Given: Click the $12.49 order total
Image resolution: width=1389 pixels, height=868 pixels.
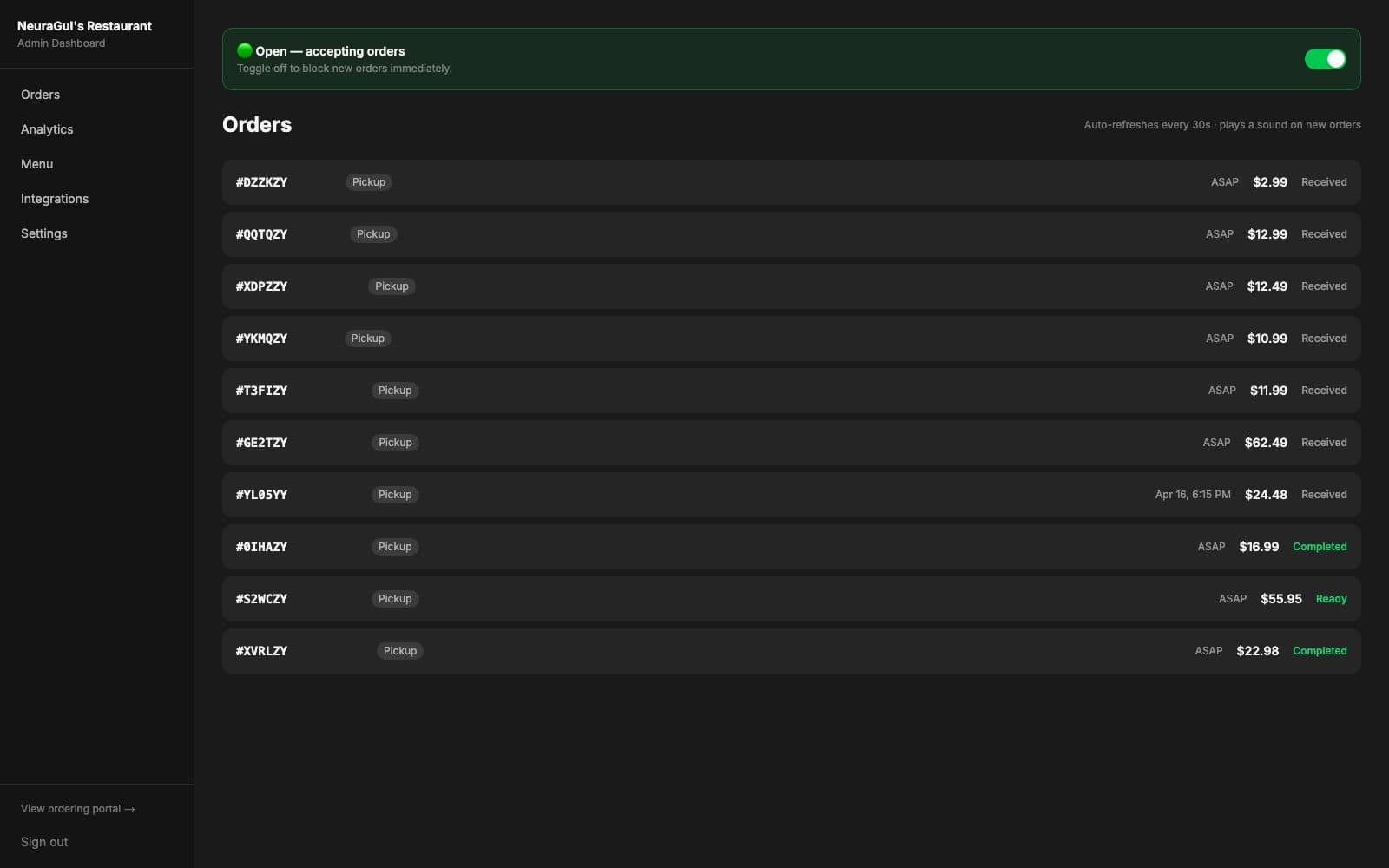Looking at the screenshot, I should 1267,286.
